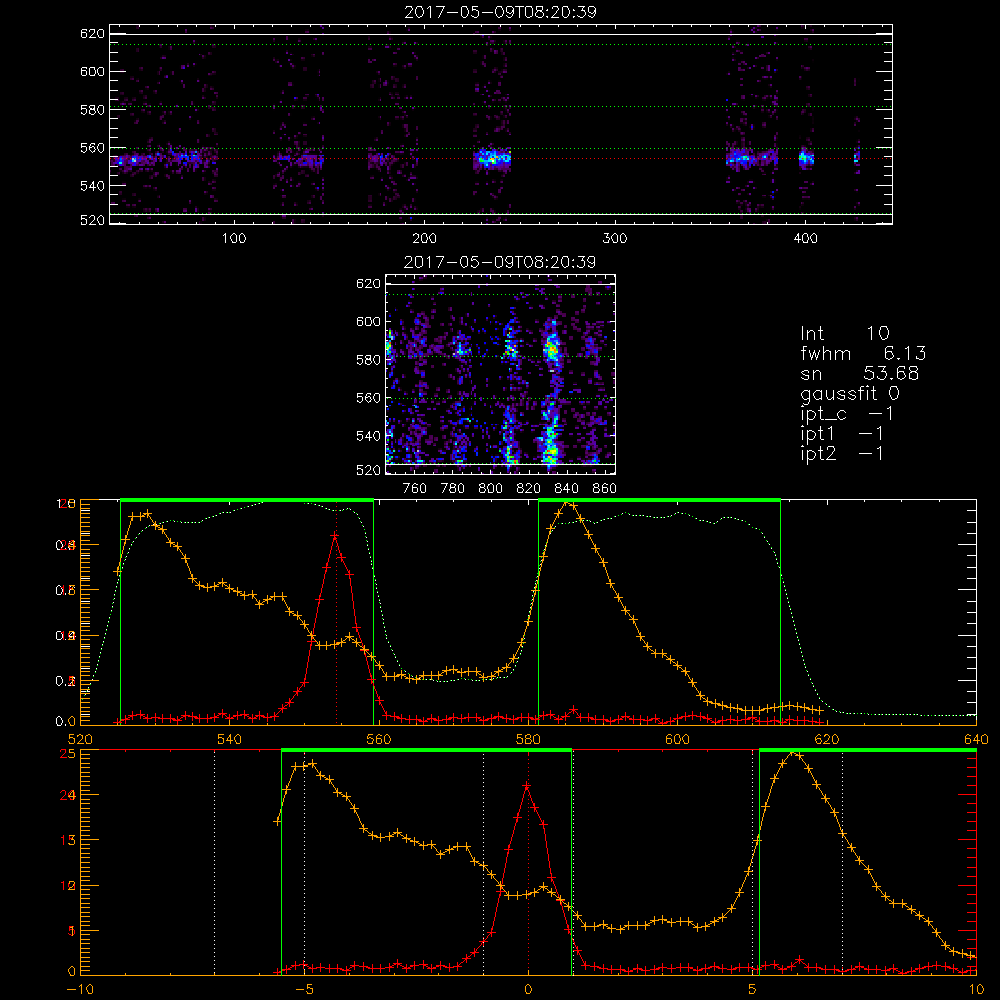Click the orange curve peak near 6 in bottom plot
1000x1000 pixels.
[x=793, y=754]
